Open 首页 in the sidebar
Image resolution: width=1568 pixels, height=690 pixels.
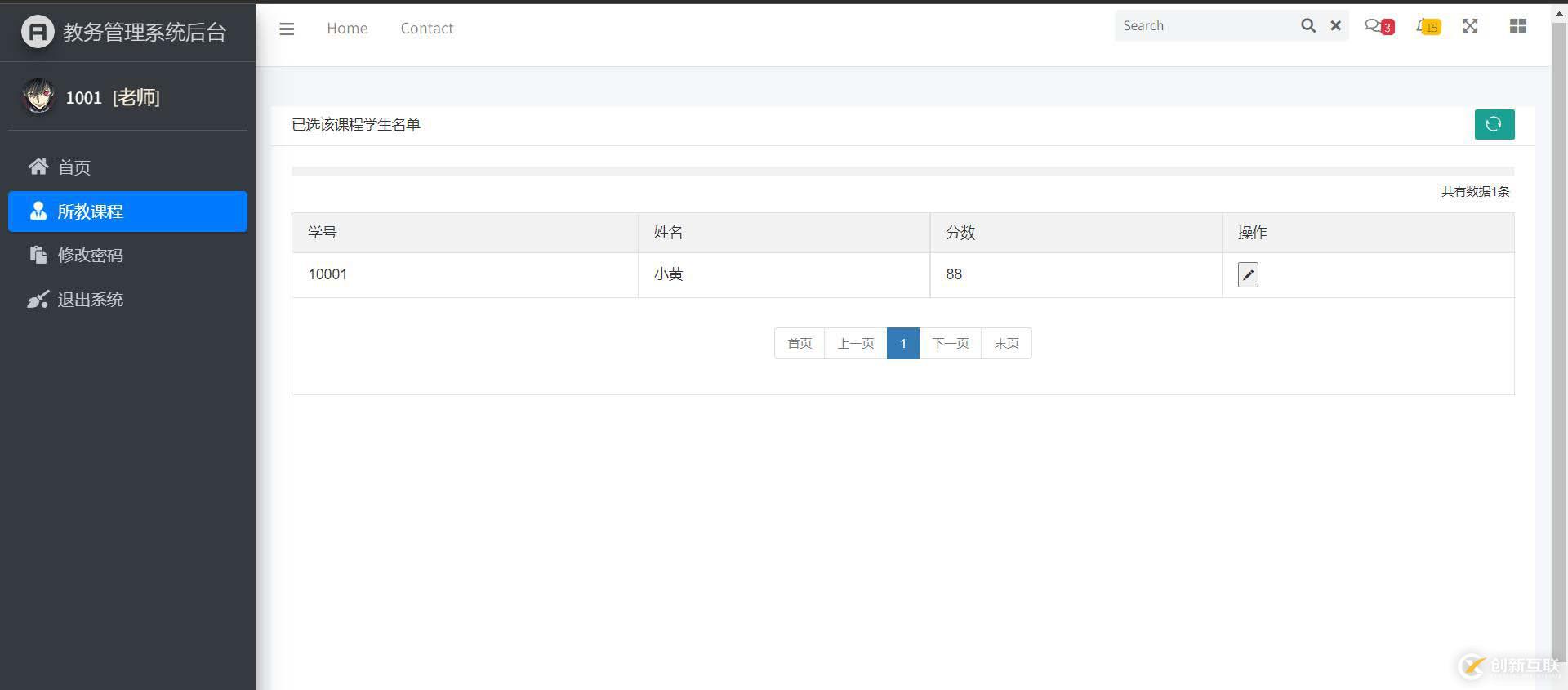point(73,167)
